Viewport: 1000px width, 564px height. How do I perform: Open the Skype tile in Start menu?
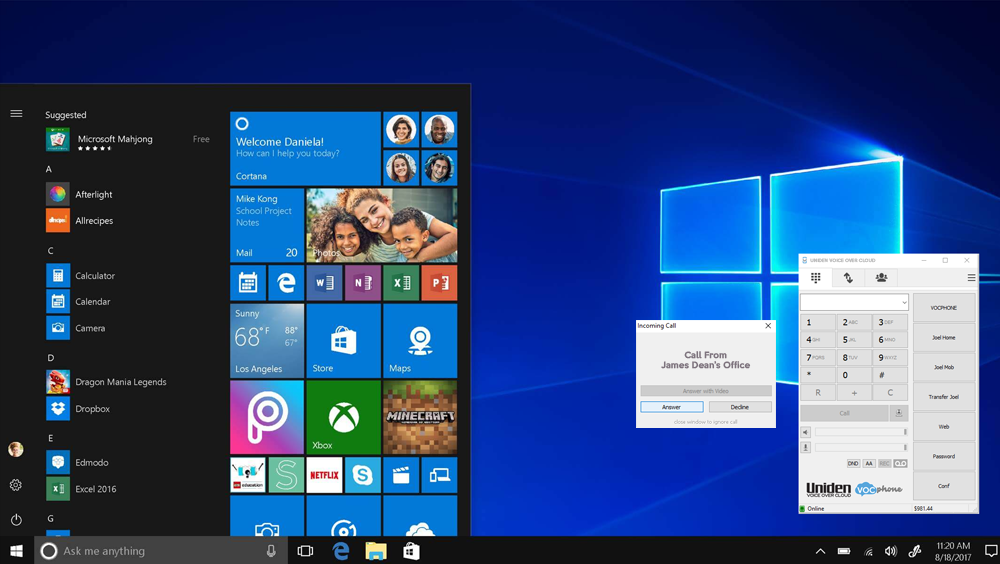click(x=362, y=476)
